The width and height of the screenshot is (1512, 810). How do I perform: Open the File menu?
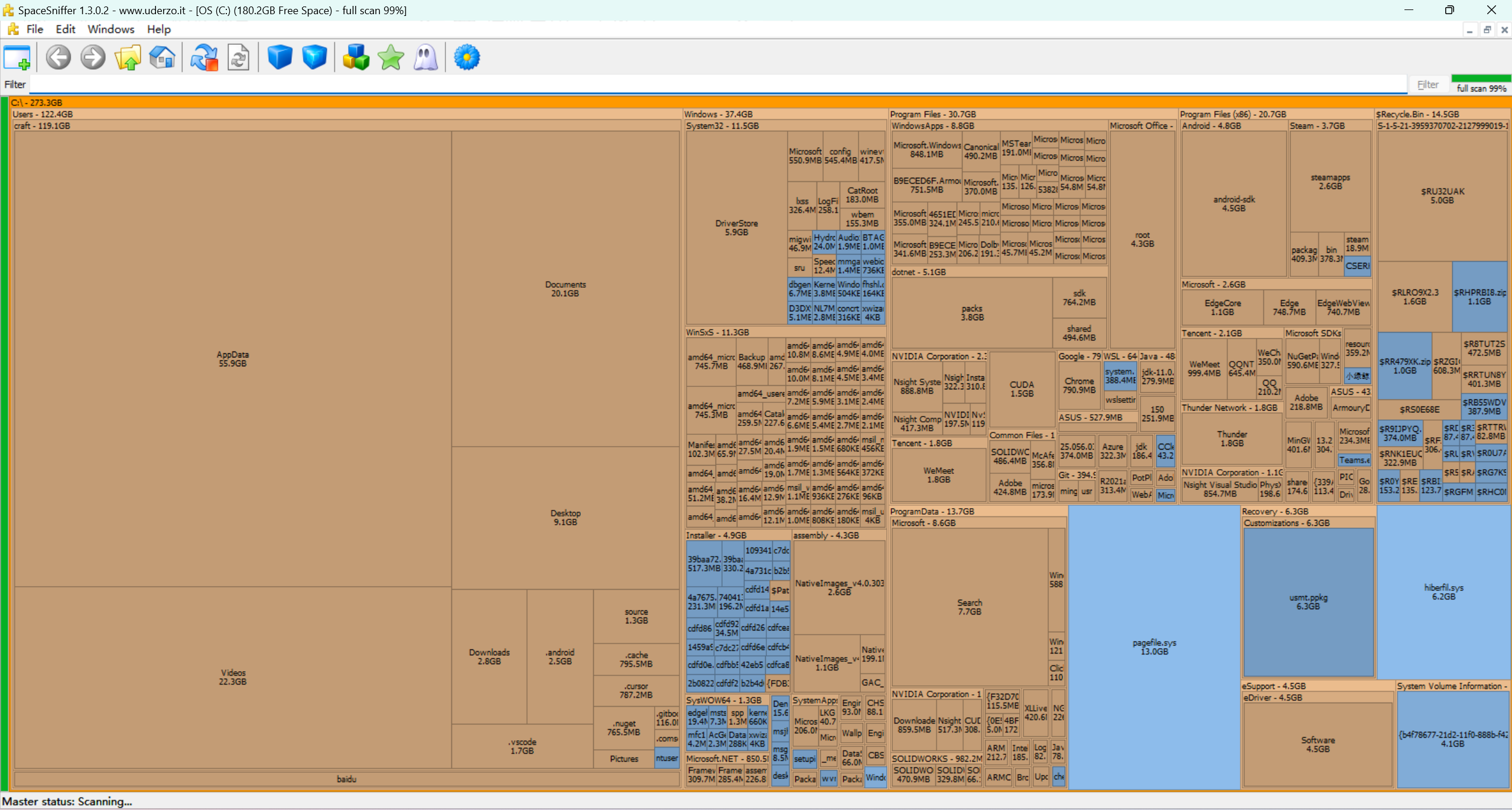[34, 29]
